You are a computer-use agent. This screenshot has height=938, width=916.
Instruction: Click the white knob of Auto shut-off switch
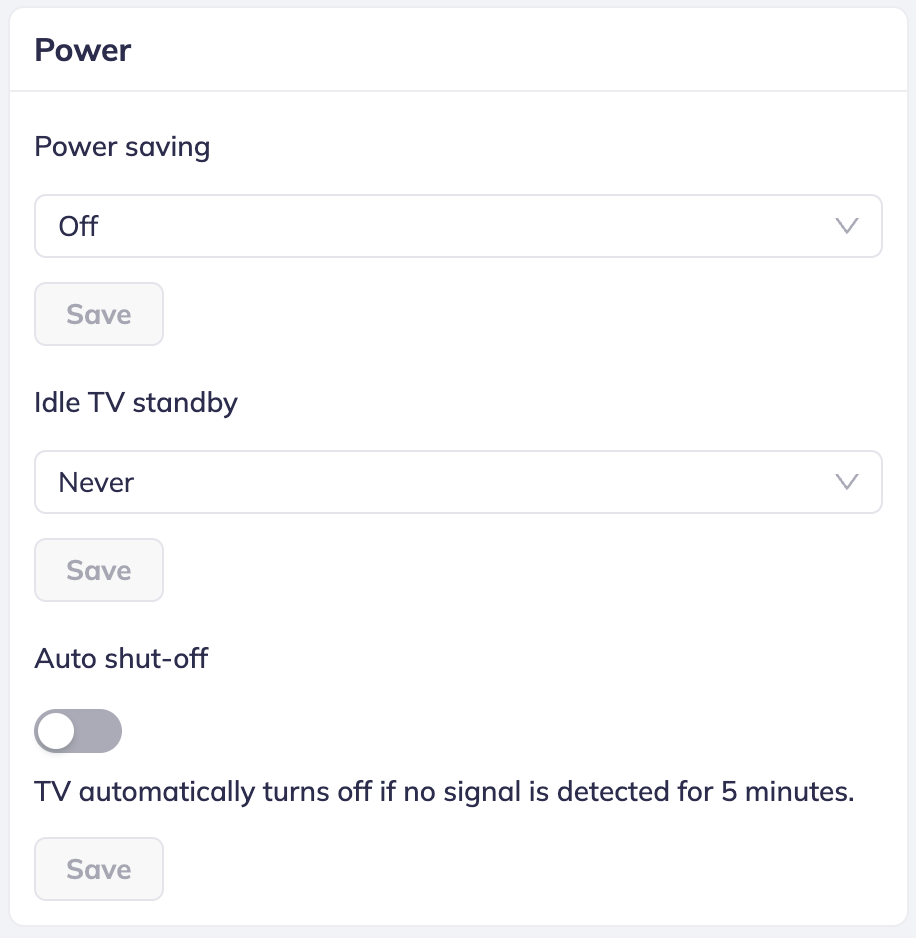pos(57,731)
